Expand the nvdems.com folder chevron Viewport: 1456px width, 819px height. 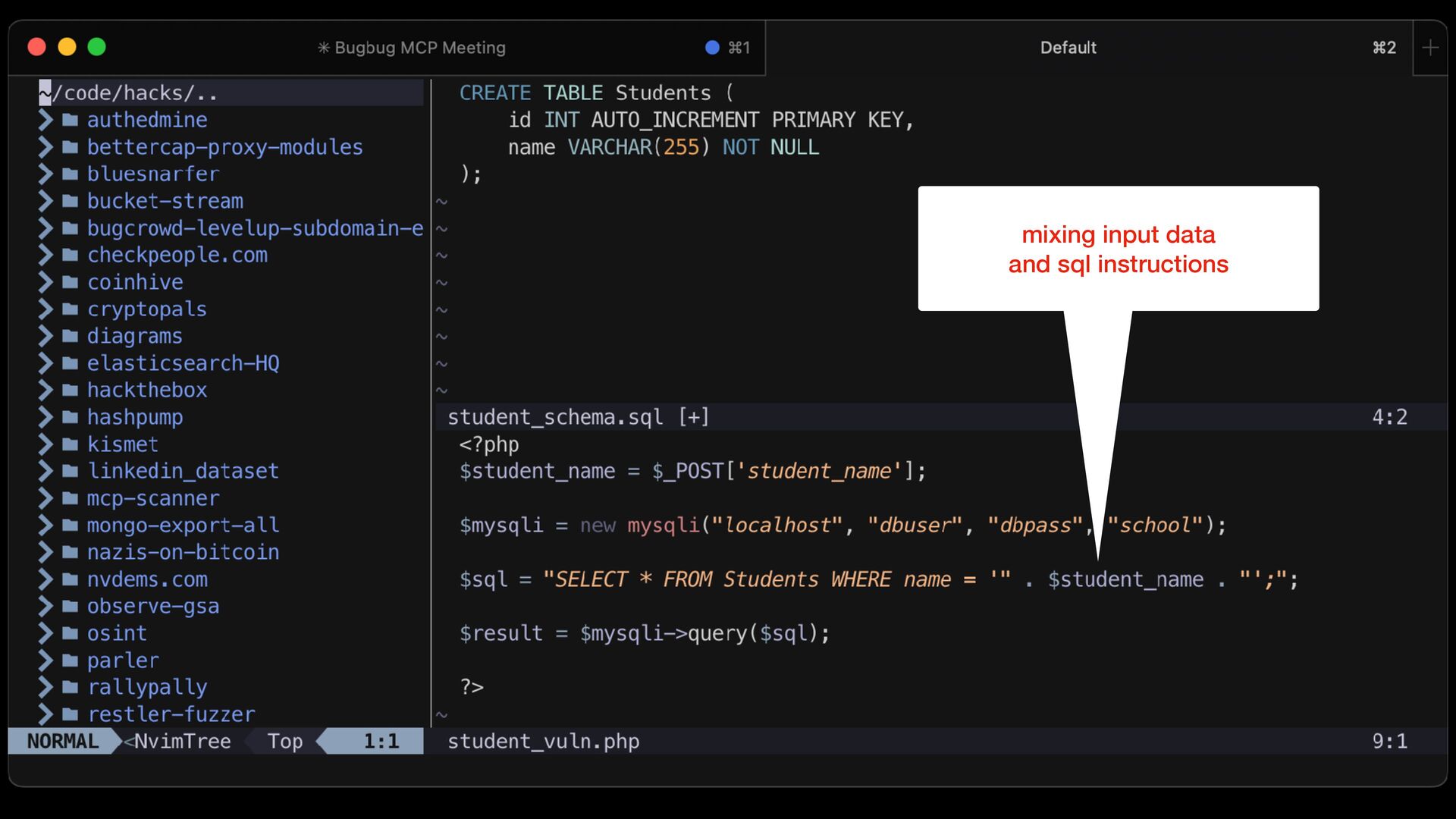[45, 579]
